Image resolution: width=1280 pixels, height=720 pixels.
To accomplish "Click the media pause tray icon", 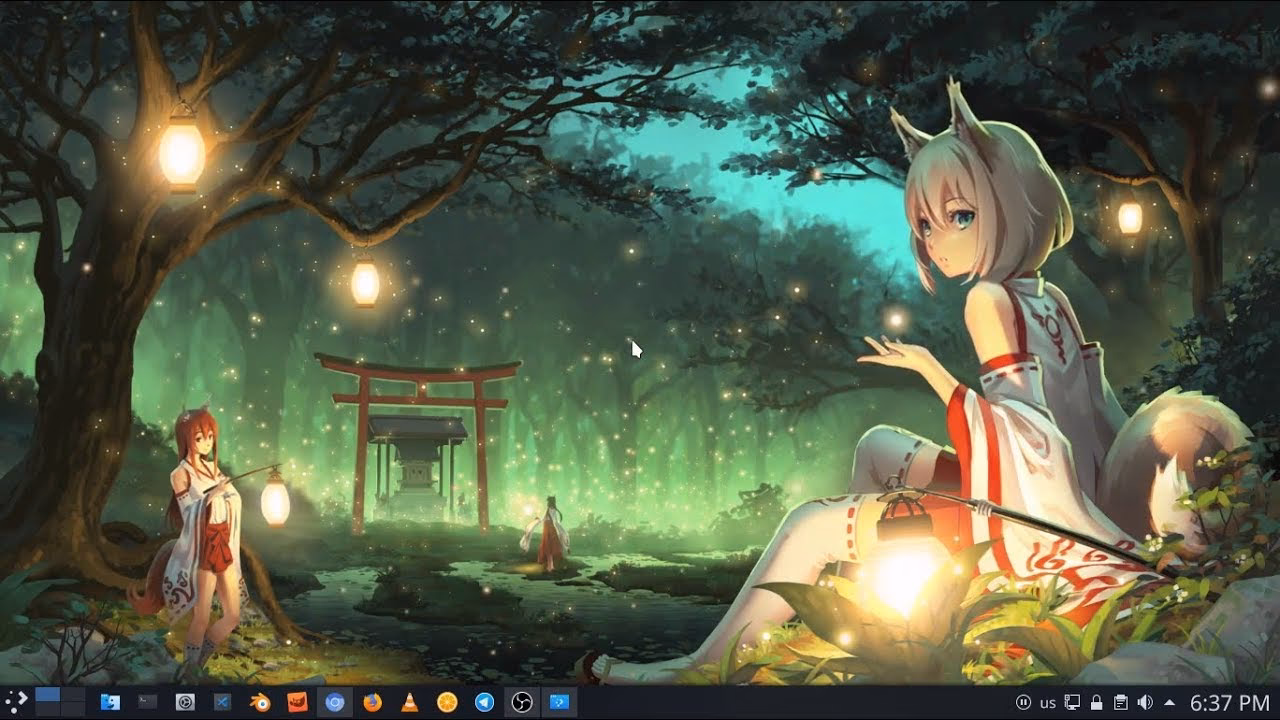I will [1023, 702].
